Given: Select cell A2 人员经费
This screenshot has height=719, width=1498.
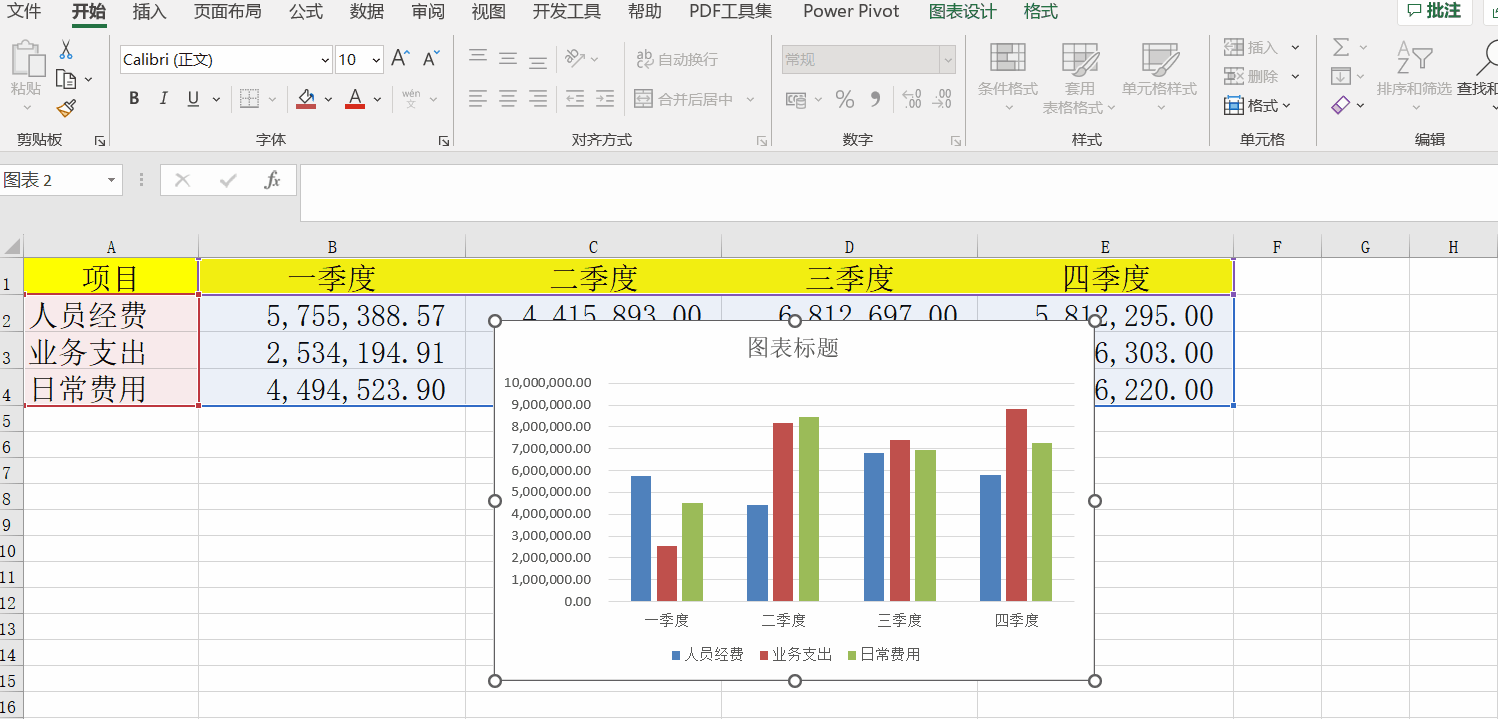Looking at the screenshot, I should coord(111,314).
